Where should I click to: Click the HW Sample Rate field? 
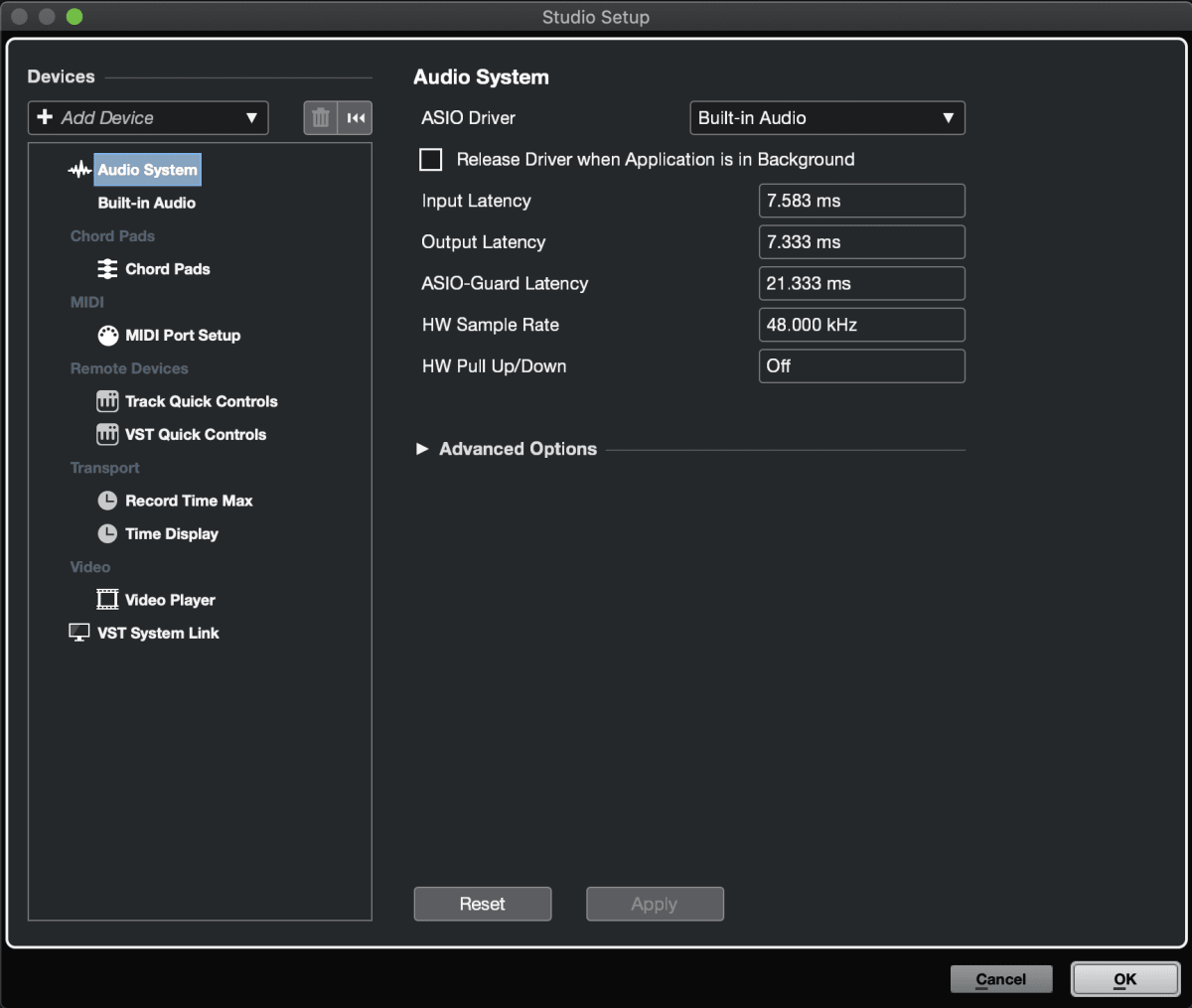[862, 325]
